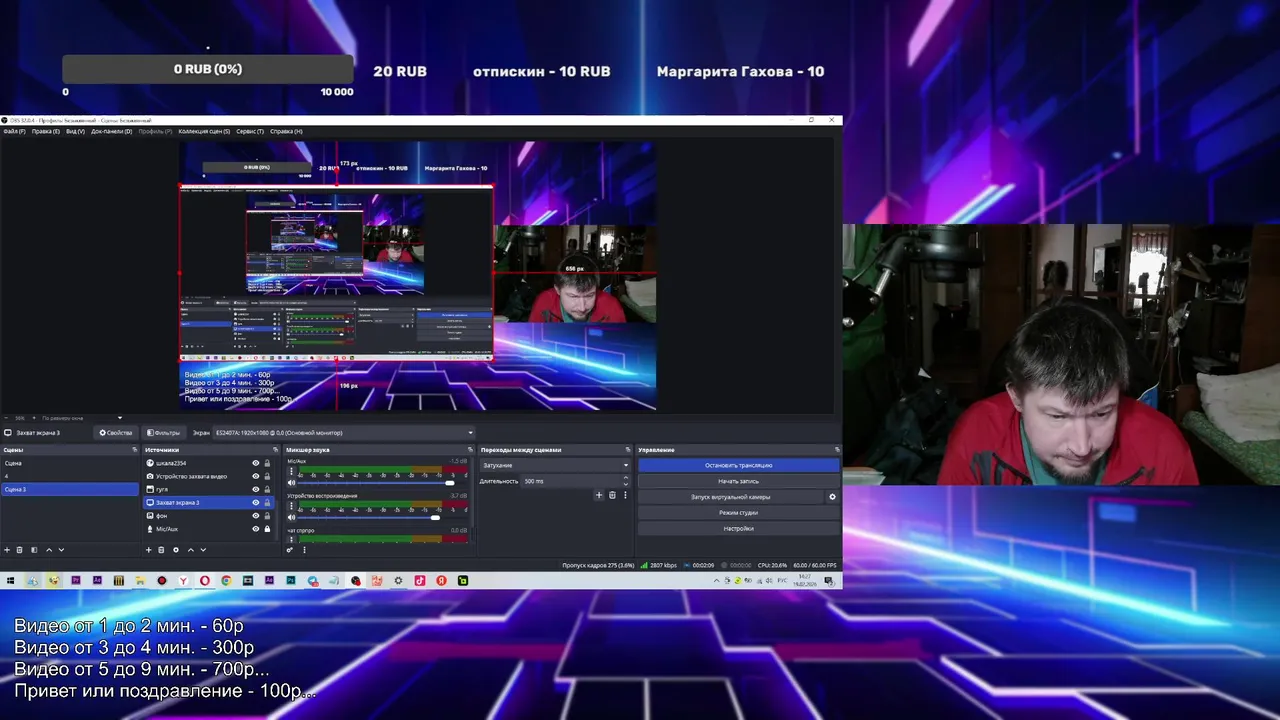Undock the Sources panel via popout icon
1280x720 pixels.
click(x=275, y=450)
